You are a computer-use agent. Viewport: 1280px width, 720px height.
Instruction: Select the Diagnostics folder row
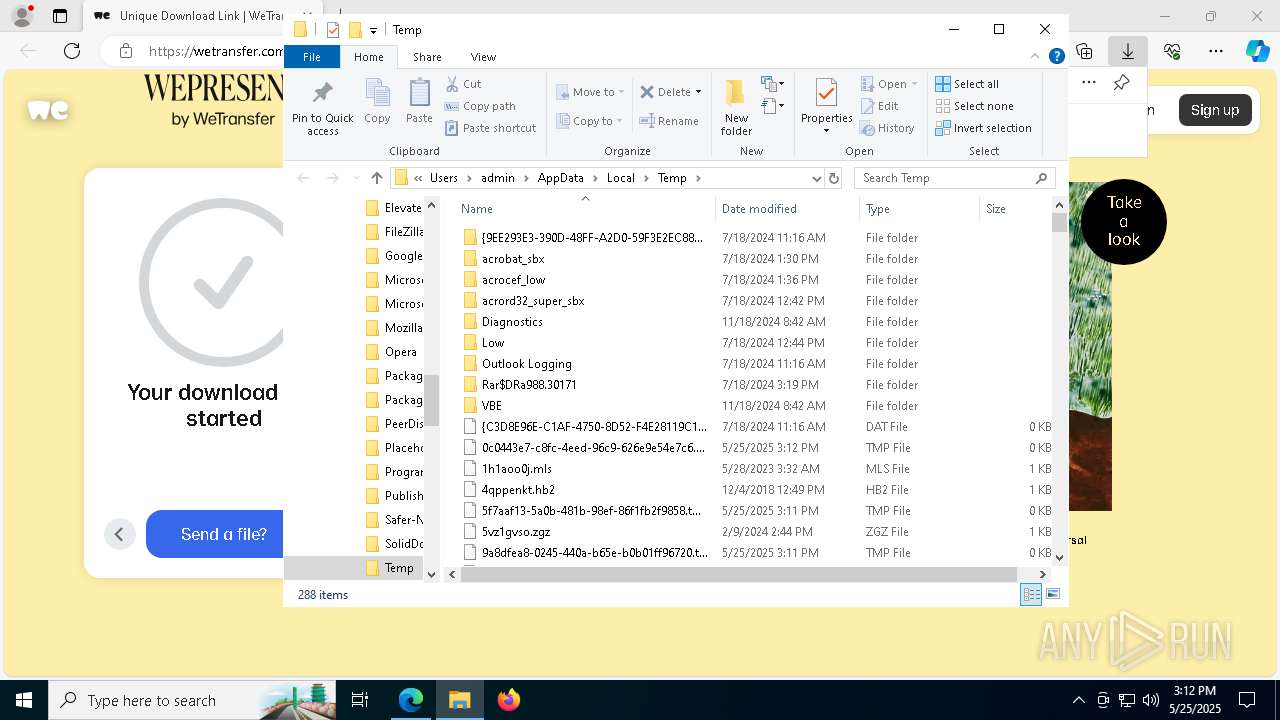(x=755, y=322)
